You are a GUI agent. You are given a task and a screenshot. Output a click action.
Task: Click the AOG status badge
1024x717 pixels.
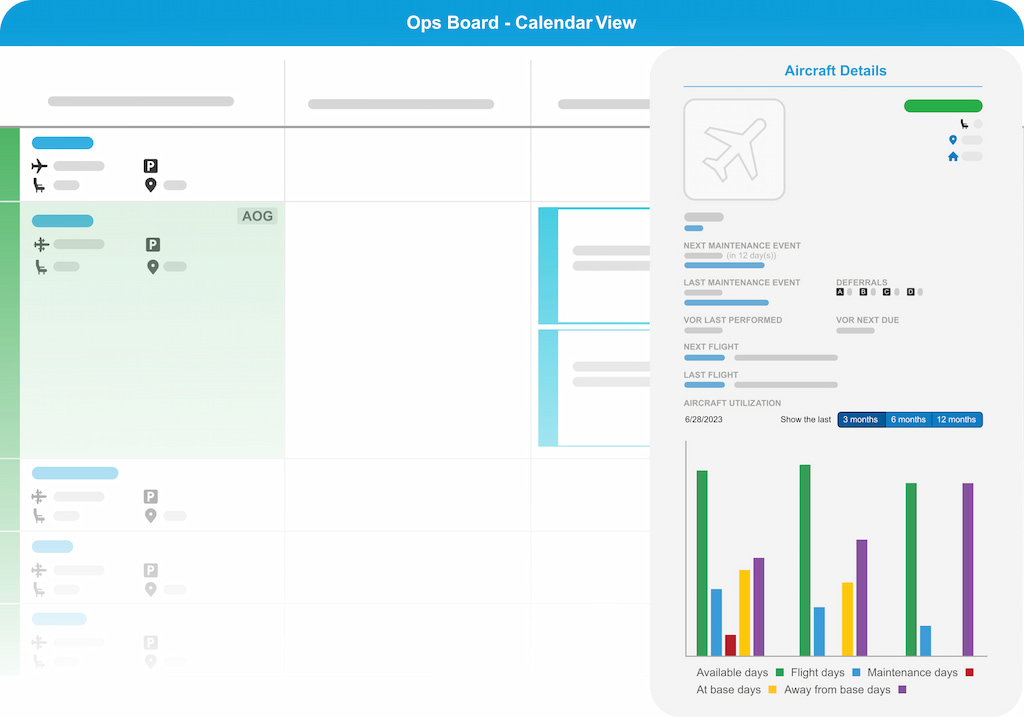pos(257,215)
